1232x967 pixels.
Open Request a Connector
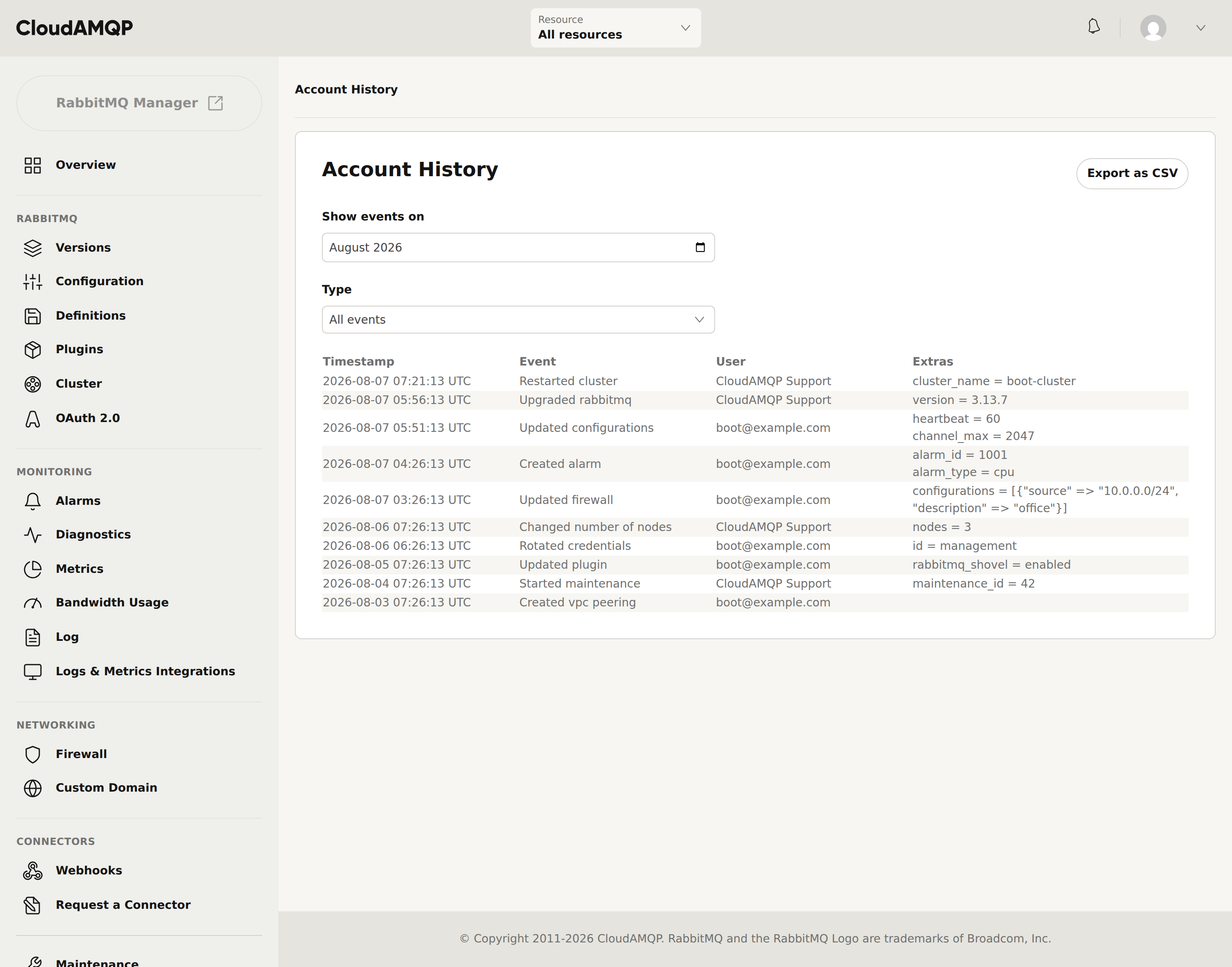(123, 905)
